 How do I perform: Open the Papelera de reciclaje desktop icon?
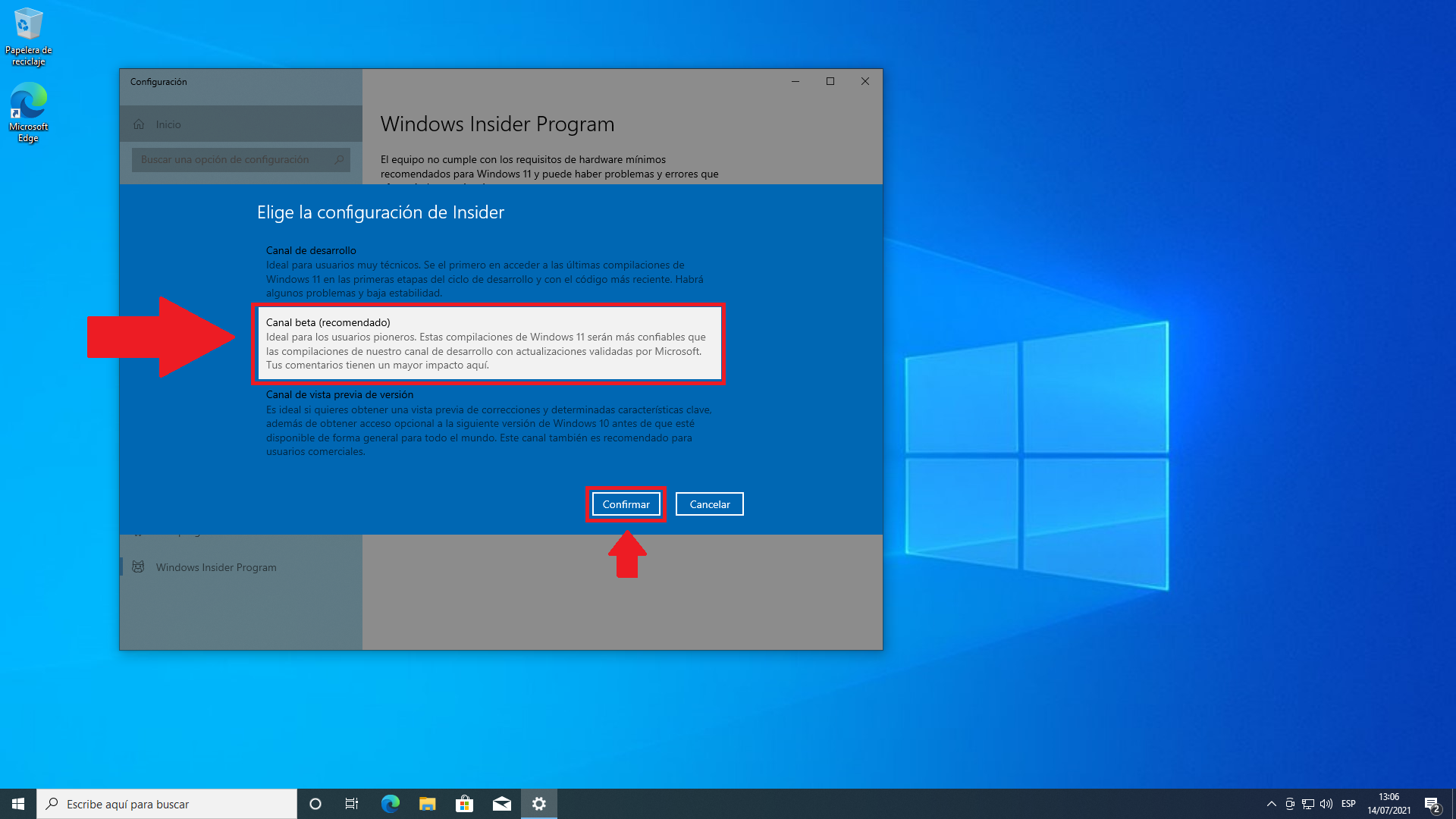pyautogui.click(x=29, y=36)
